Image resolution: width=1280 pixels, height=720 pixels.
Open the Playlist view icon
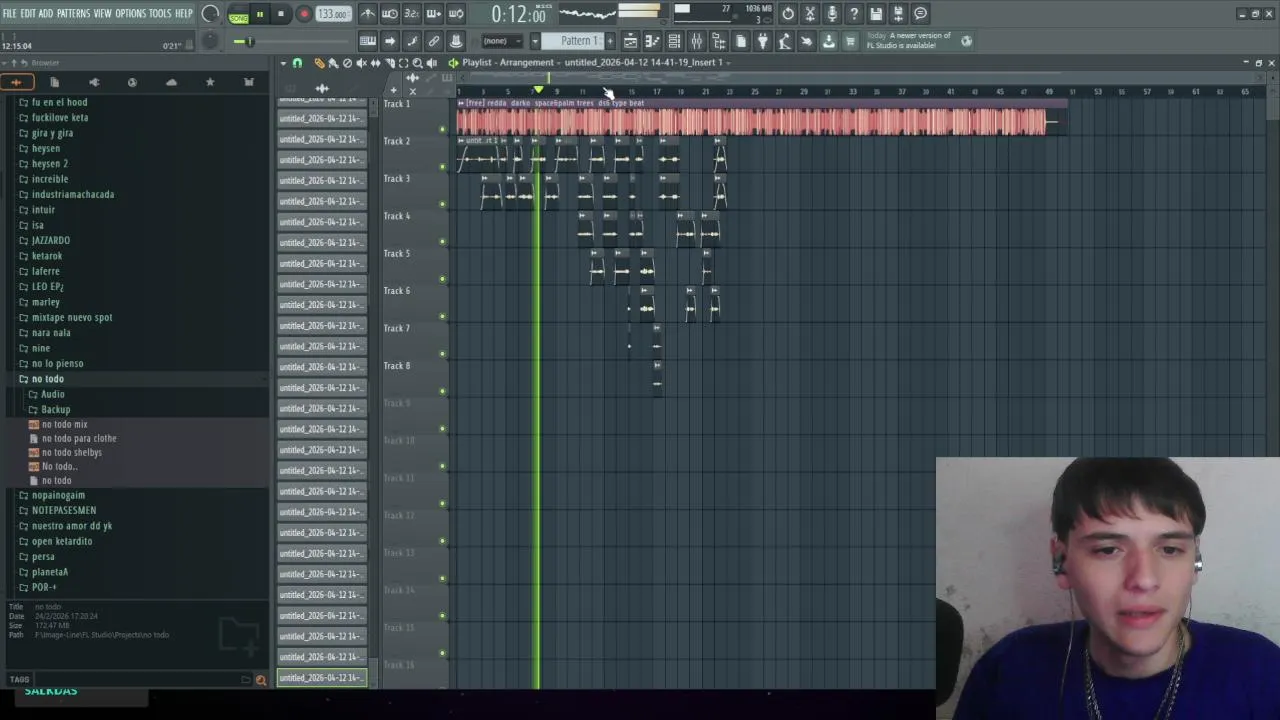(630, 41)
